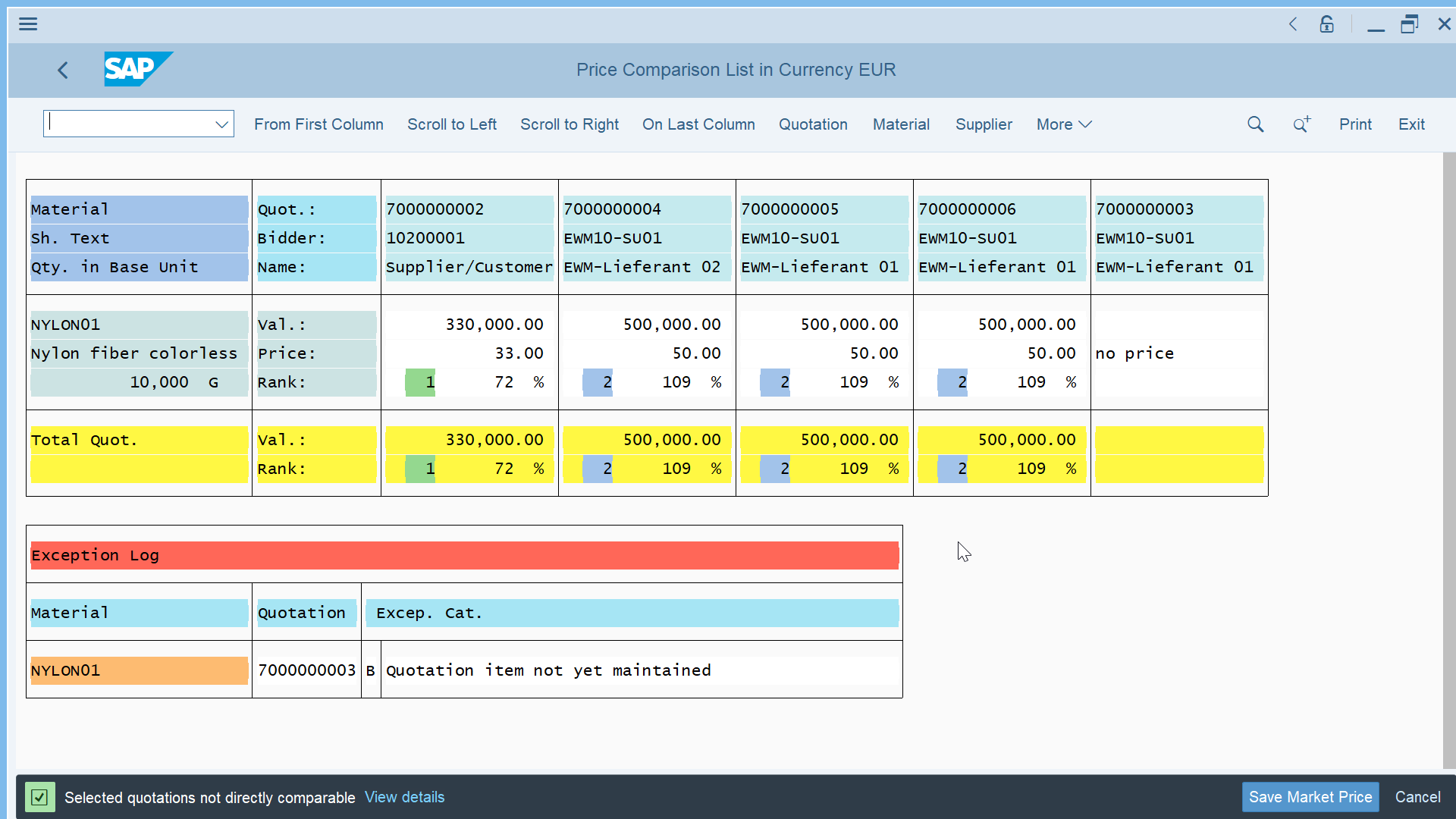Click the Print icon in toolbar
The height and width of the screenshot is (819, 1456).
(1354, 124)
